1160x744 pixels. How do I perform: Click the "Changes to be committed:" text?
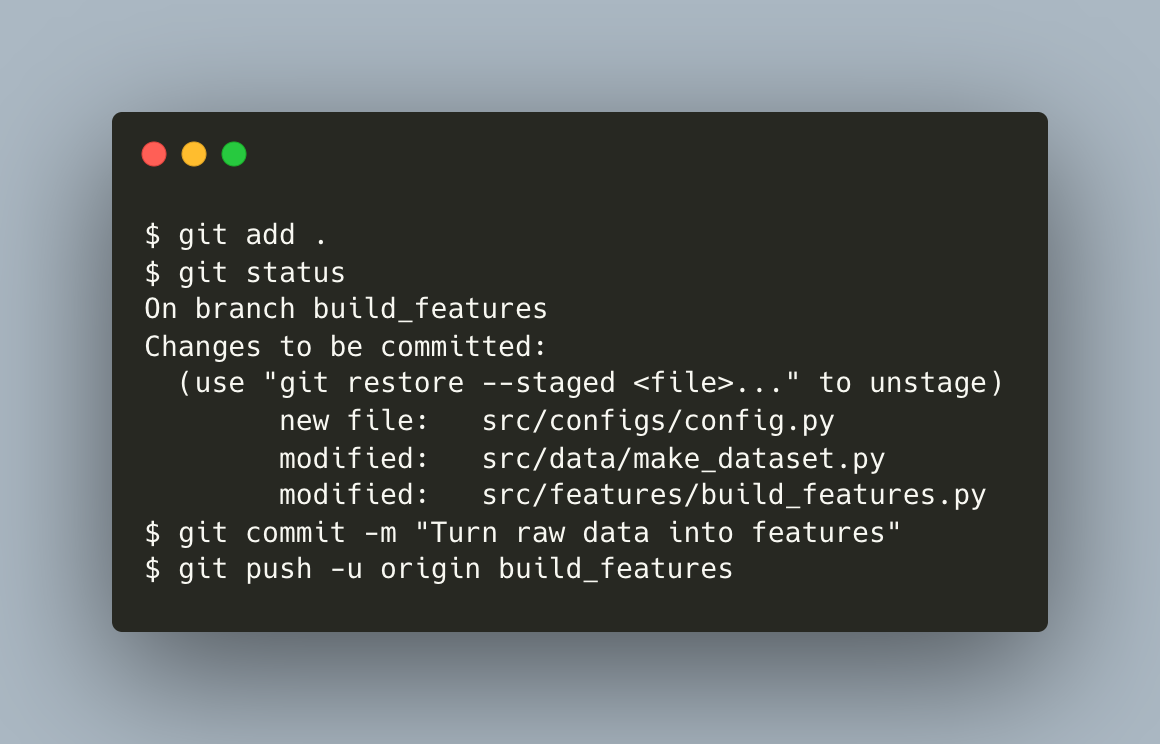pyautogui.click(x=345, y=347)
